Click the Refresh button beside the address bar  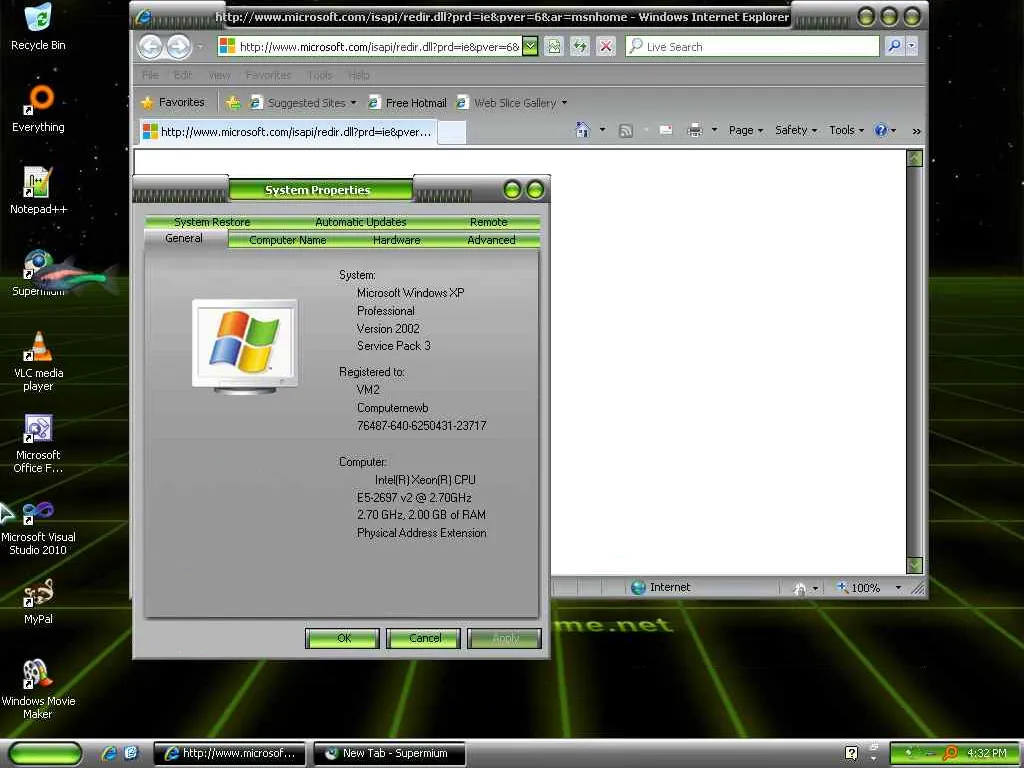[579, 46]
